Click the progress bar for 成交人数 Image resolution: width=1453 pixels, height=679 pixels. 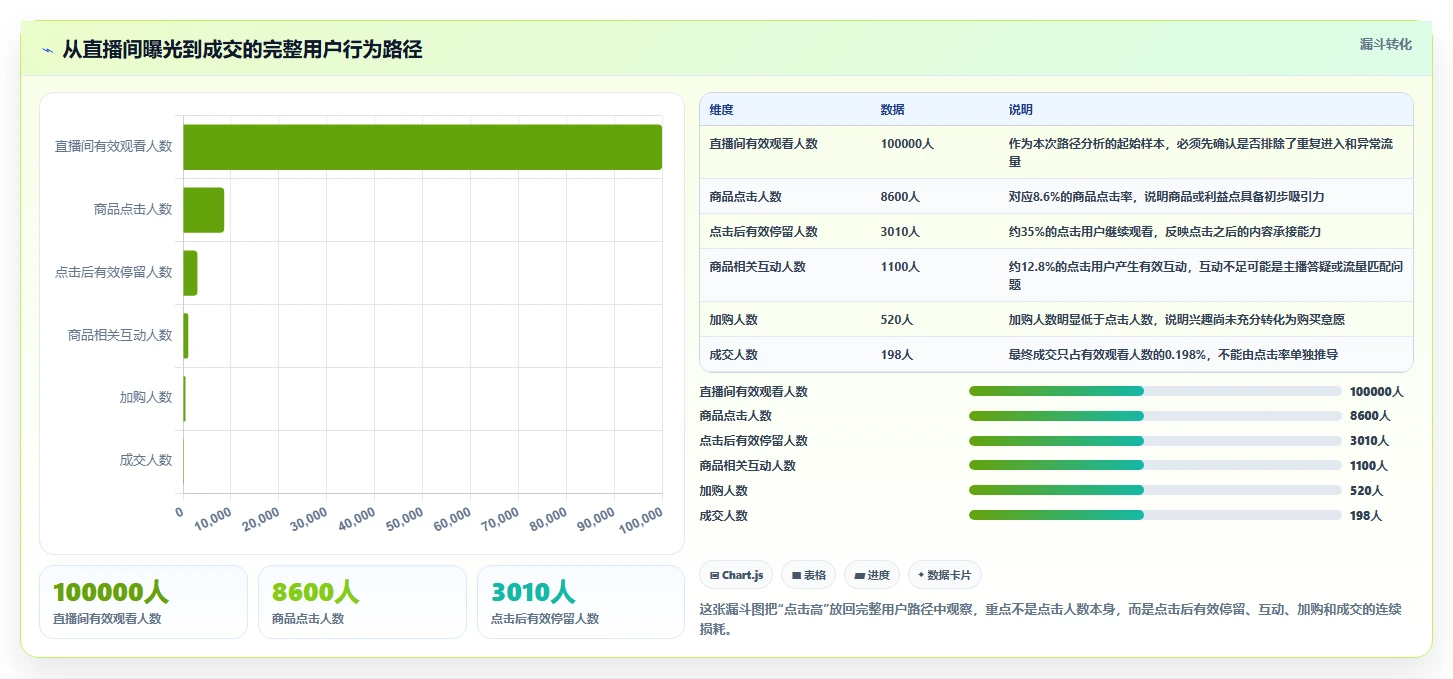[x=1155, y=515]
